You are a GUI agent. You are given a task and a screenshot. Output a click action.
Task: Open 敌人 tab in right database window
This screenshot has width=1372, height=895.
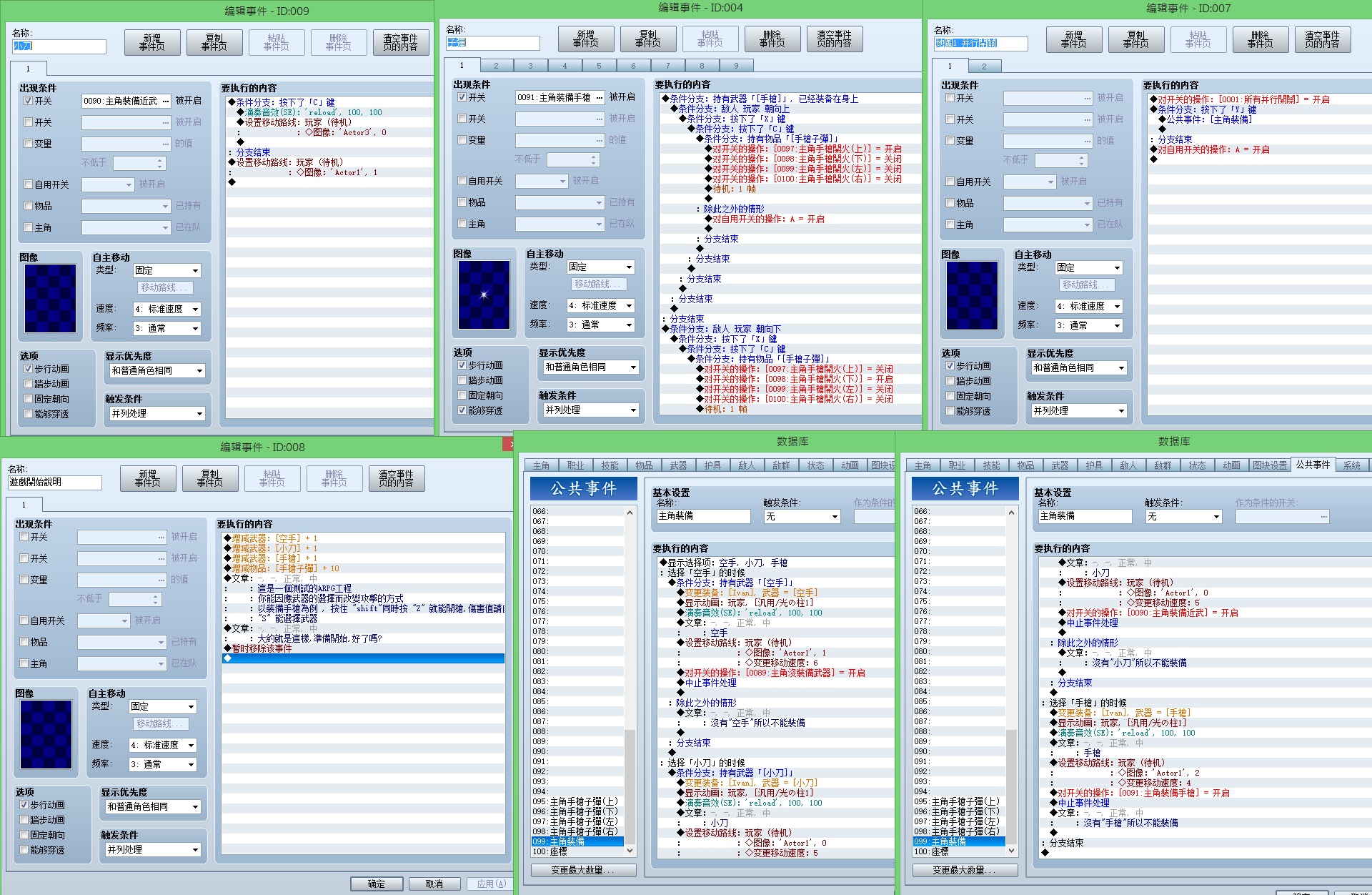1128,465
